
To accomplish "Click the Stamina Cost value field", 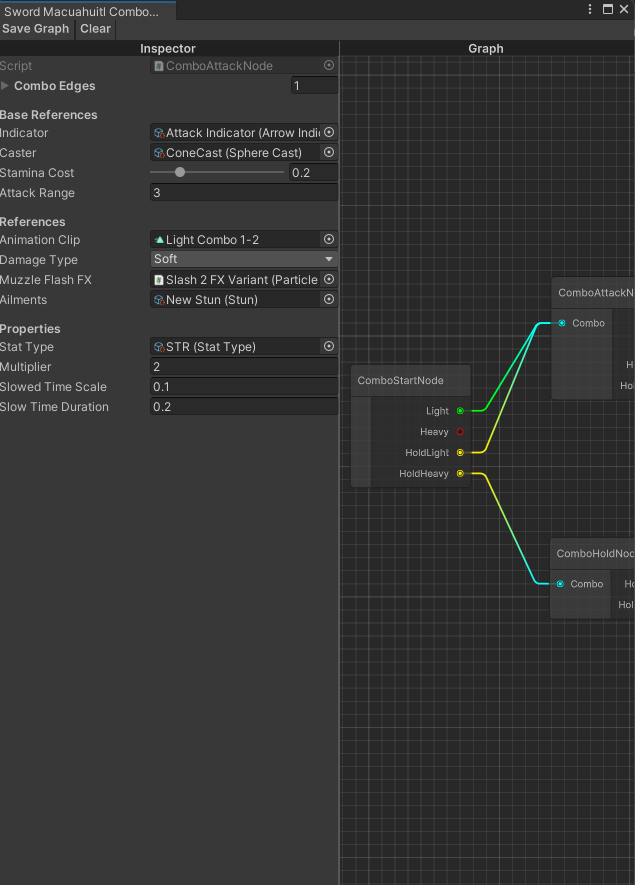I will [314, 173].
